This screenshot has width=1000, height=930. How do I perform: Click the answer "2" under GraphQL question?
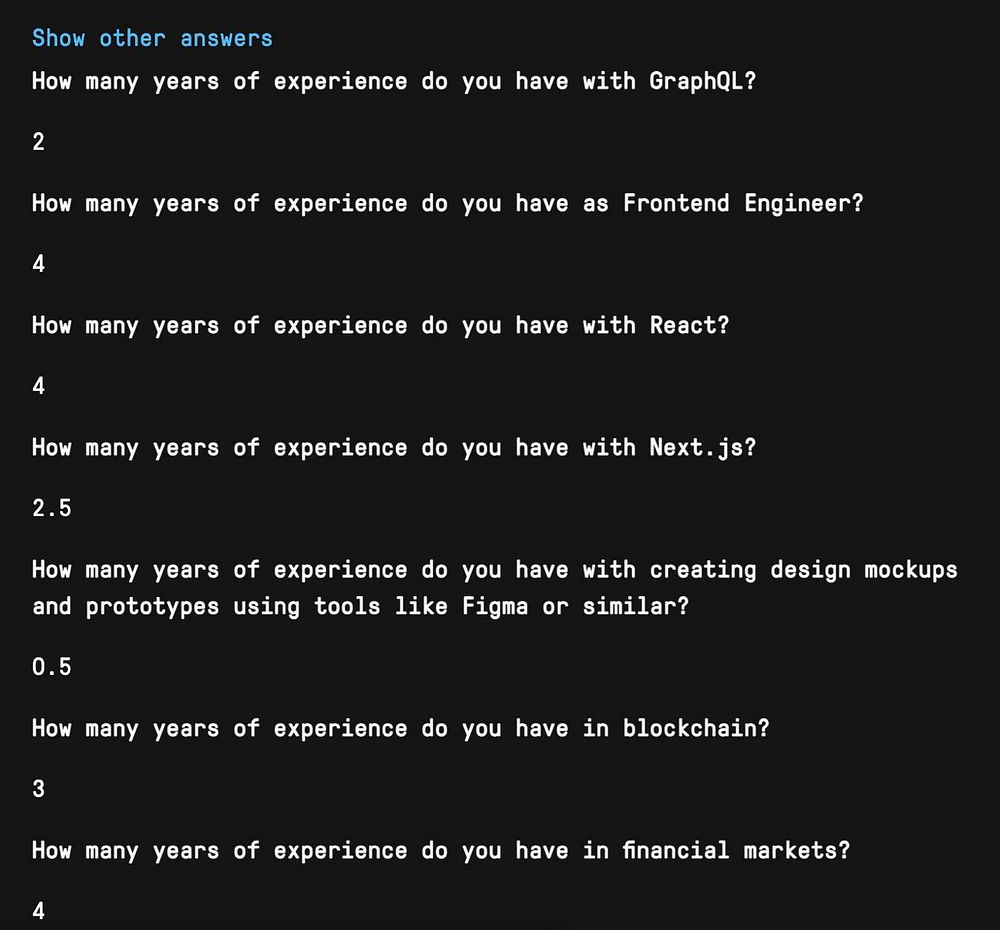click(x=39, y=142)
